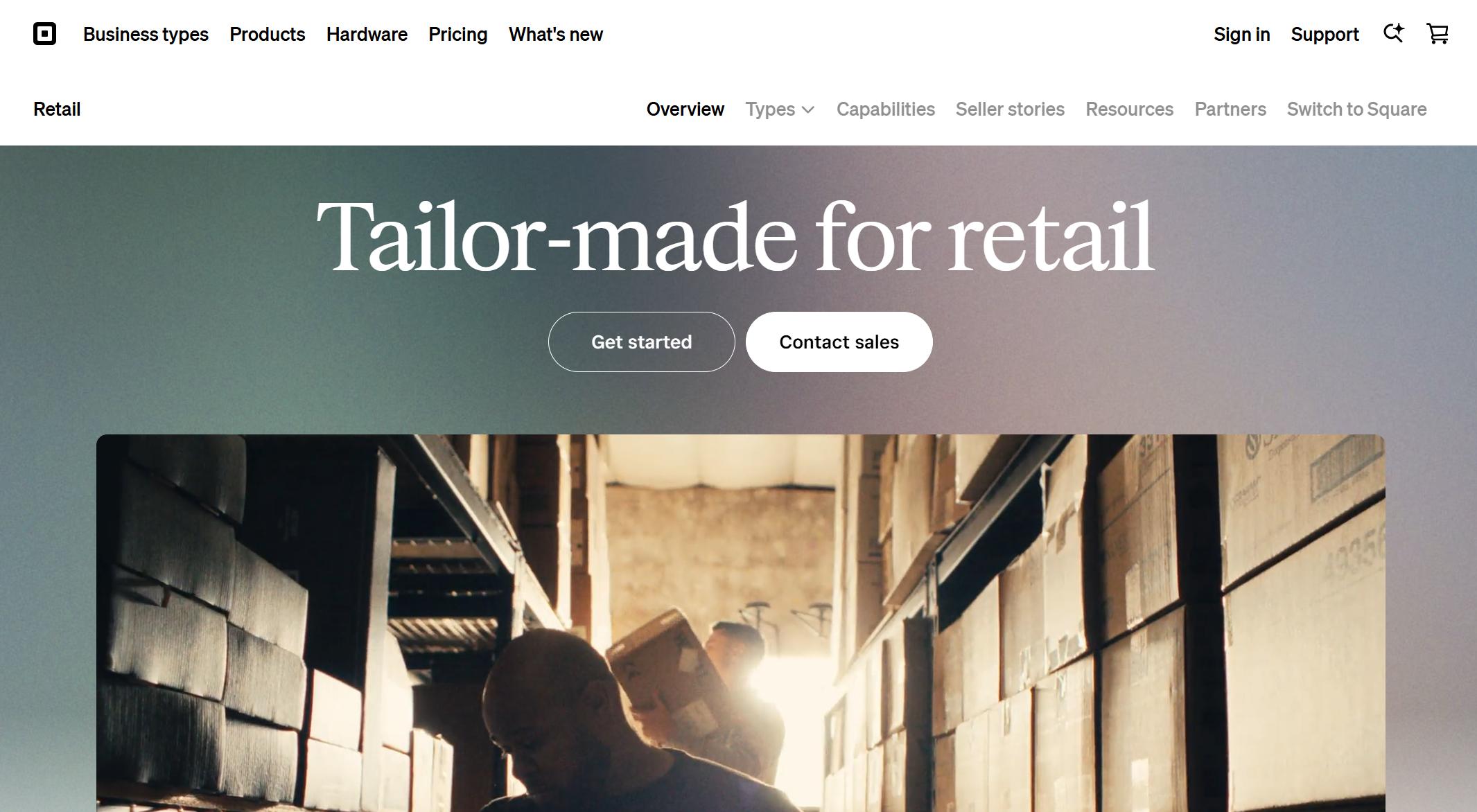Click the Sign in link
1477x812 pixels.
(1242, 34)
